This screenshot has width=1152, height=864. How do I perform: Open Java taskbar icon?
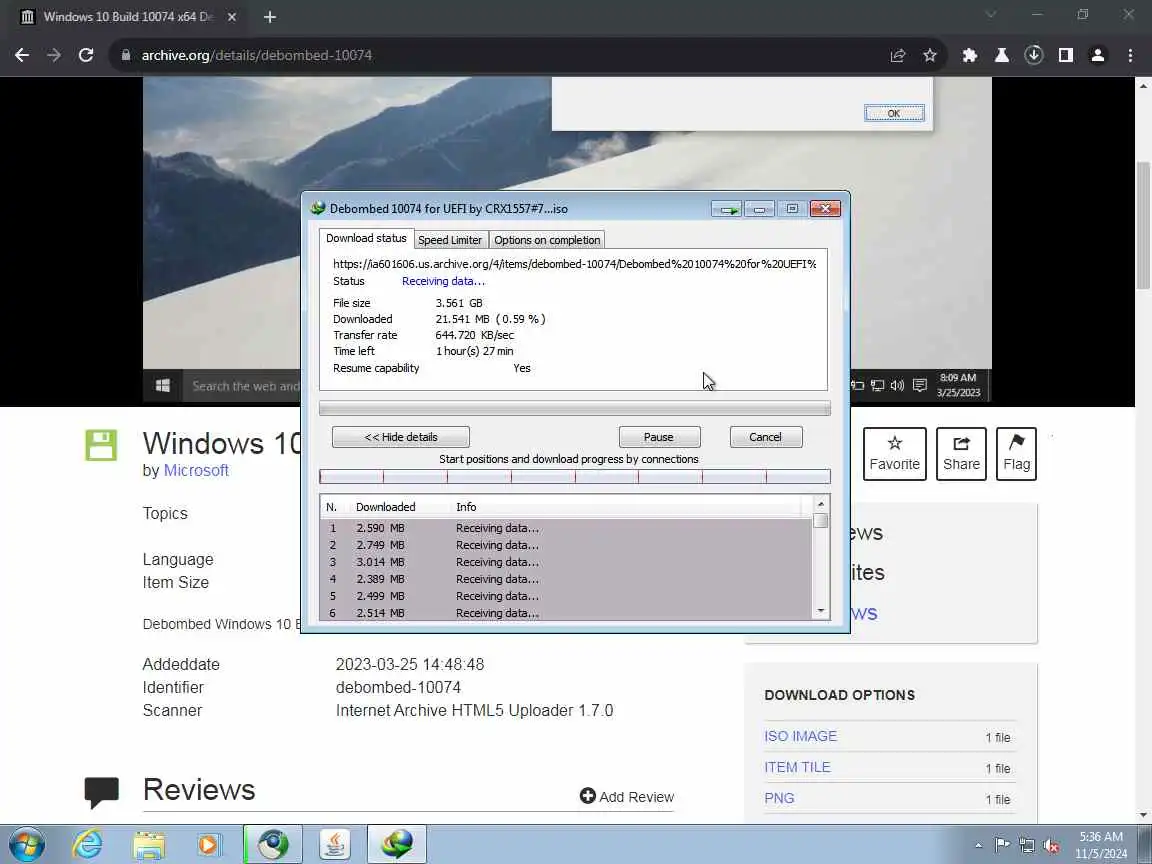(334, 844)
